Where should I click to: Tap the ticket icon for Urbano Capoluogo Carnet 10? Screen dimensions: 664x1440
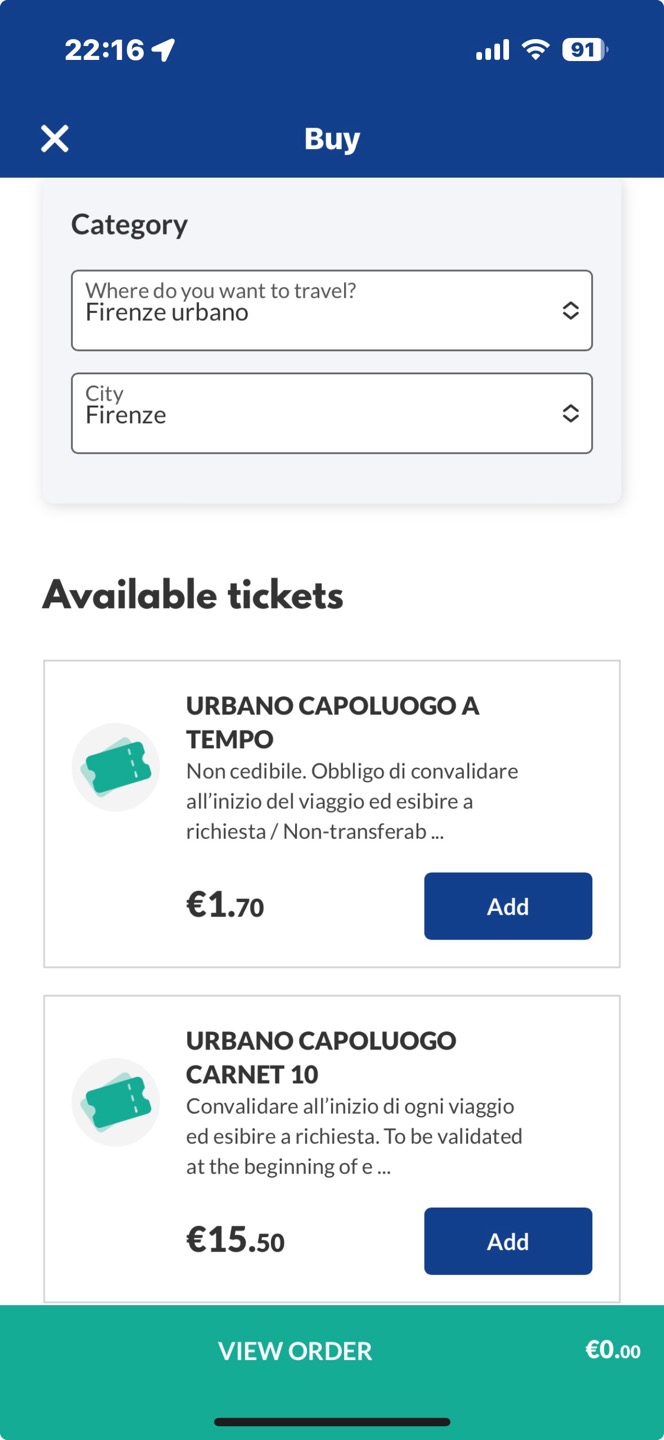(116, 1102)
